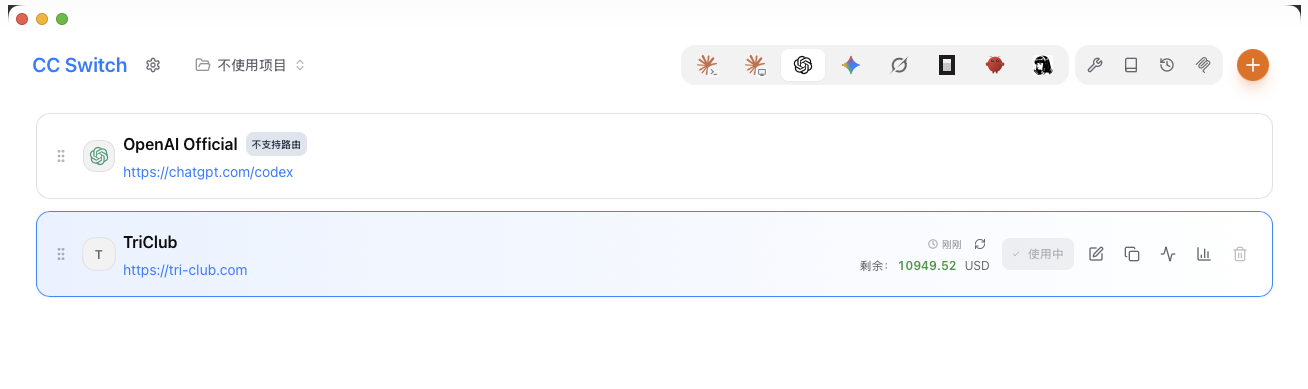
Task: Expand the 不使用项目 project dropdown
Action: coord(250,65)
